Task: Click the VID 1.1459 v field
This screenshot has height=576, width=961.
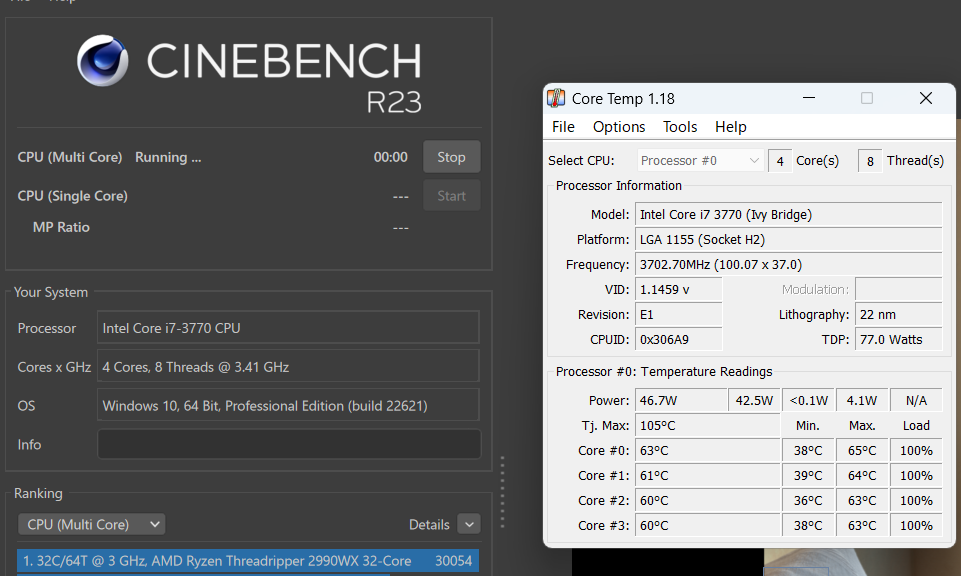Action: pos(678,289)
